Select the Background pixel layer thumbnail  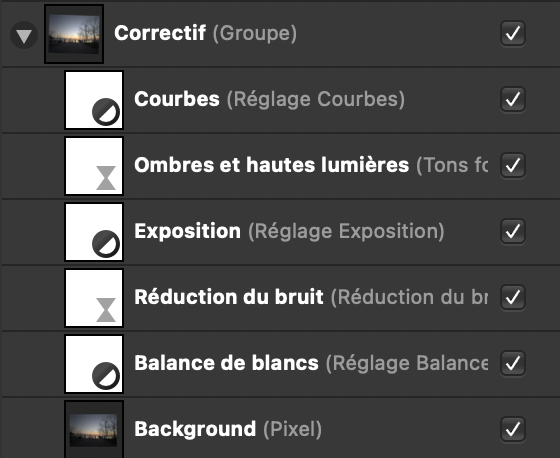pos(94,429)
